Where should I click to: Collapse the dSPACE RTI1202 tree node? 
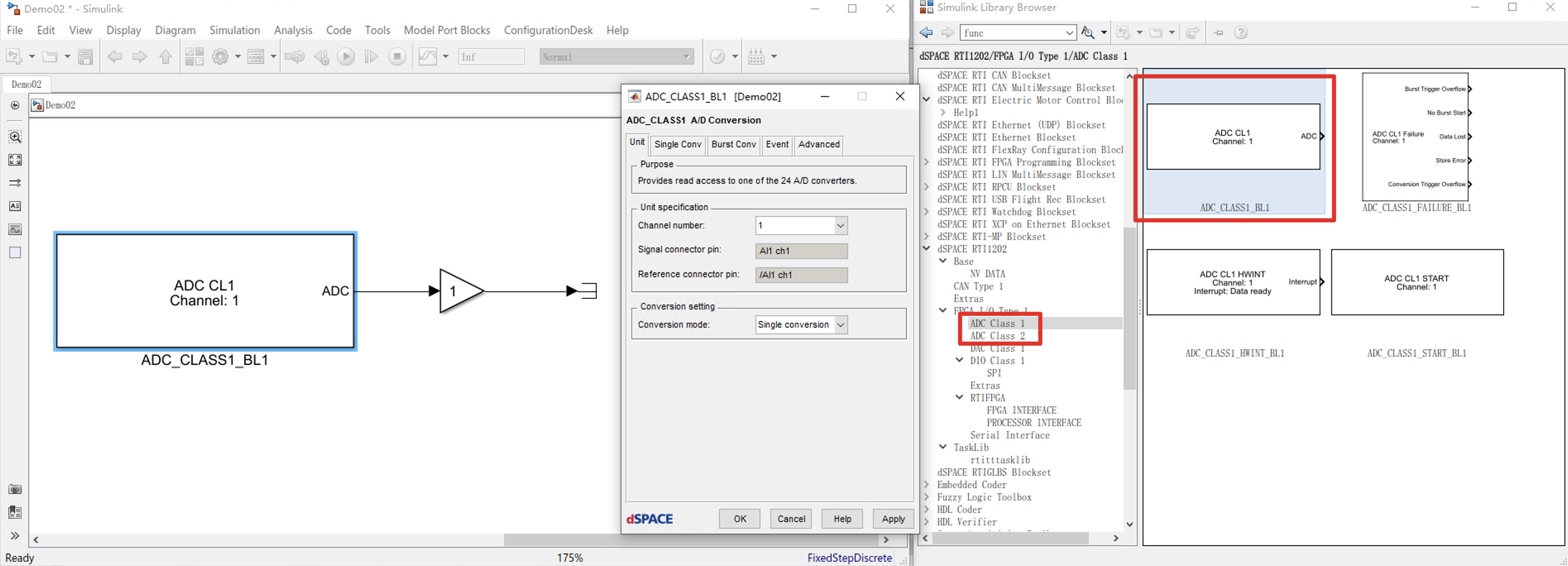pyautogui.click(x=926, y=248)
